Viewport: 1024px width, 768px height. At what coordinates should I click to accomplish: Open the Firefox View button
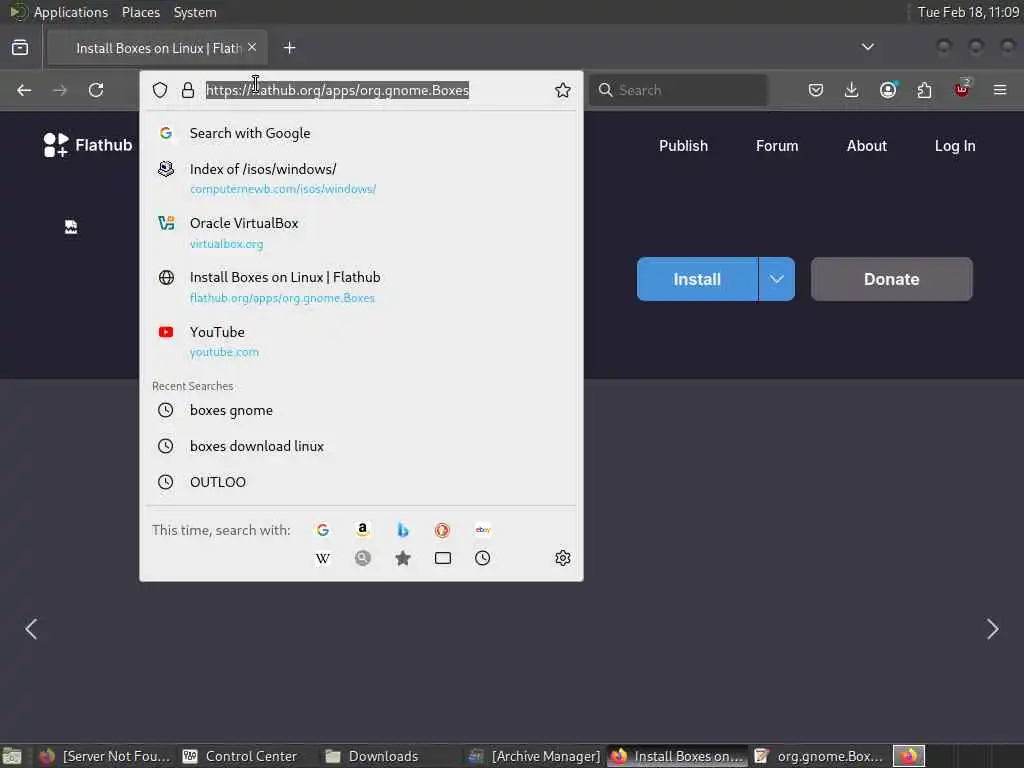[20, 48]
